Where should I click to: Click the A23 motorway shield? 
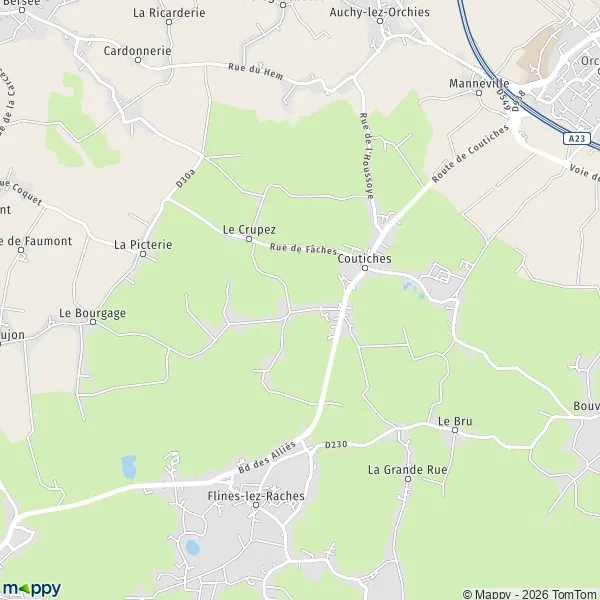[x=576, y=138]
